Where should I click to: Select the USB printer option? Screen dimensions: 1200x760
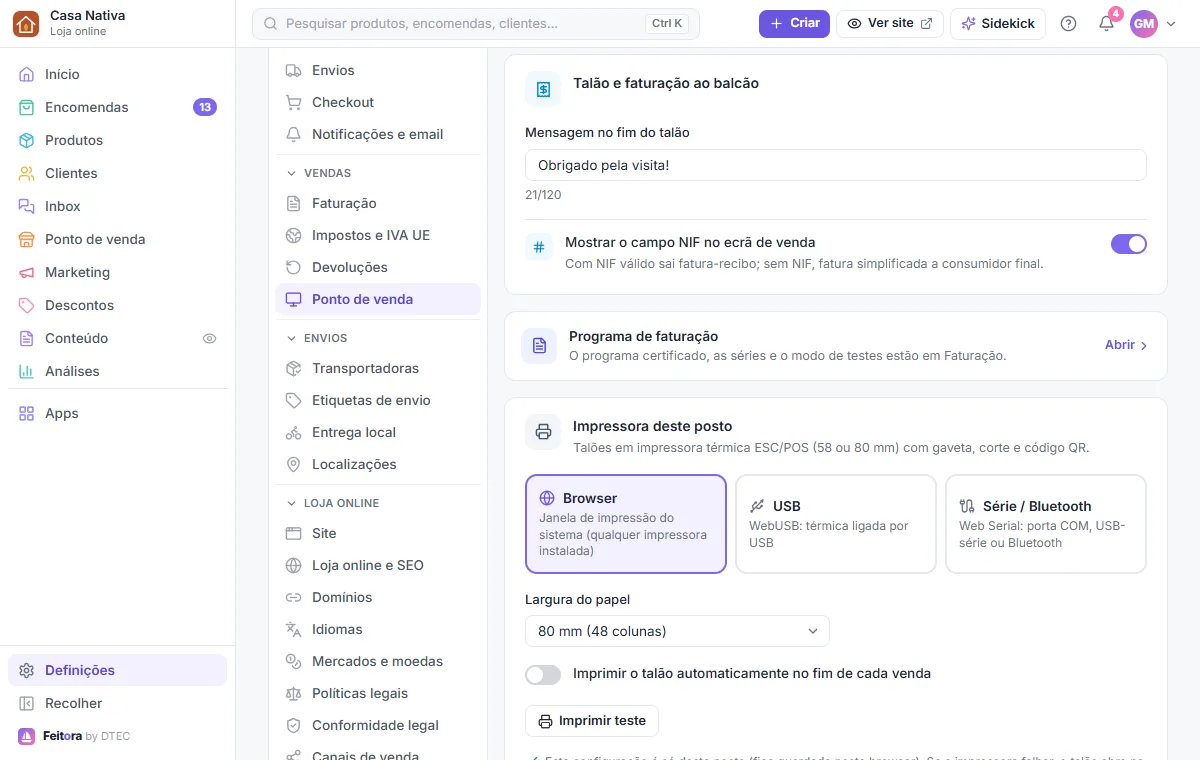(x=836, y=524)
